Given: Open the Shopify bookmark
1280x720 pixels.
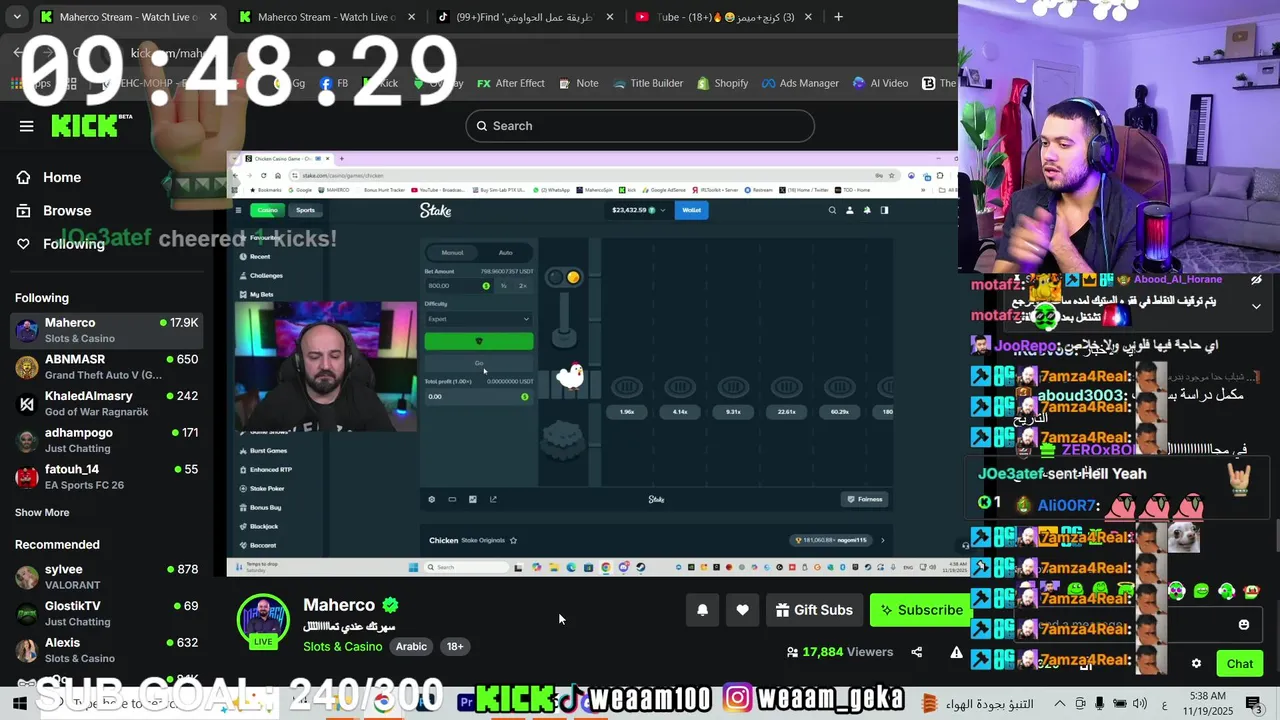Looking at the screenshot, I should pyautogui.click(x=723, y=83).
